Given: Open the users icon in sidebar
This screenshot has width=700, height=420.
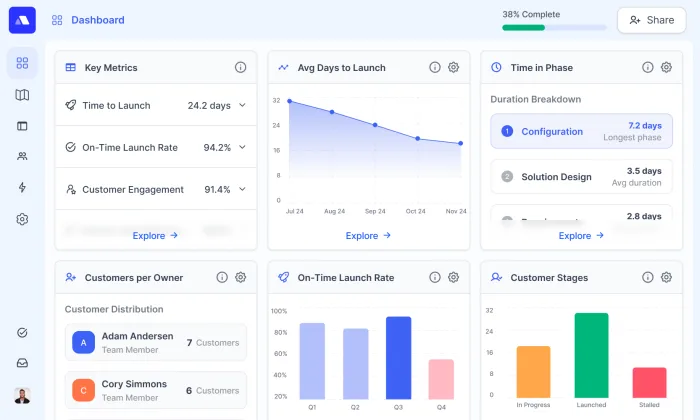Looking at the screenshot, I should pyautogui.click(x=22, y=156).
